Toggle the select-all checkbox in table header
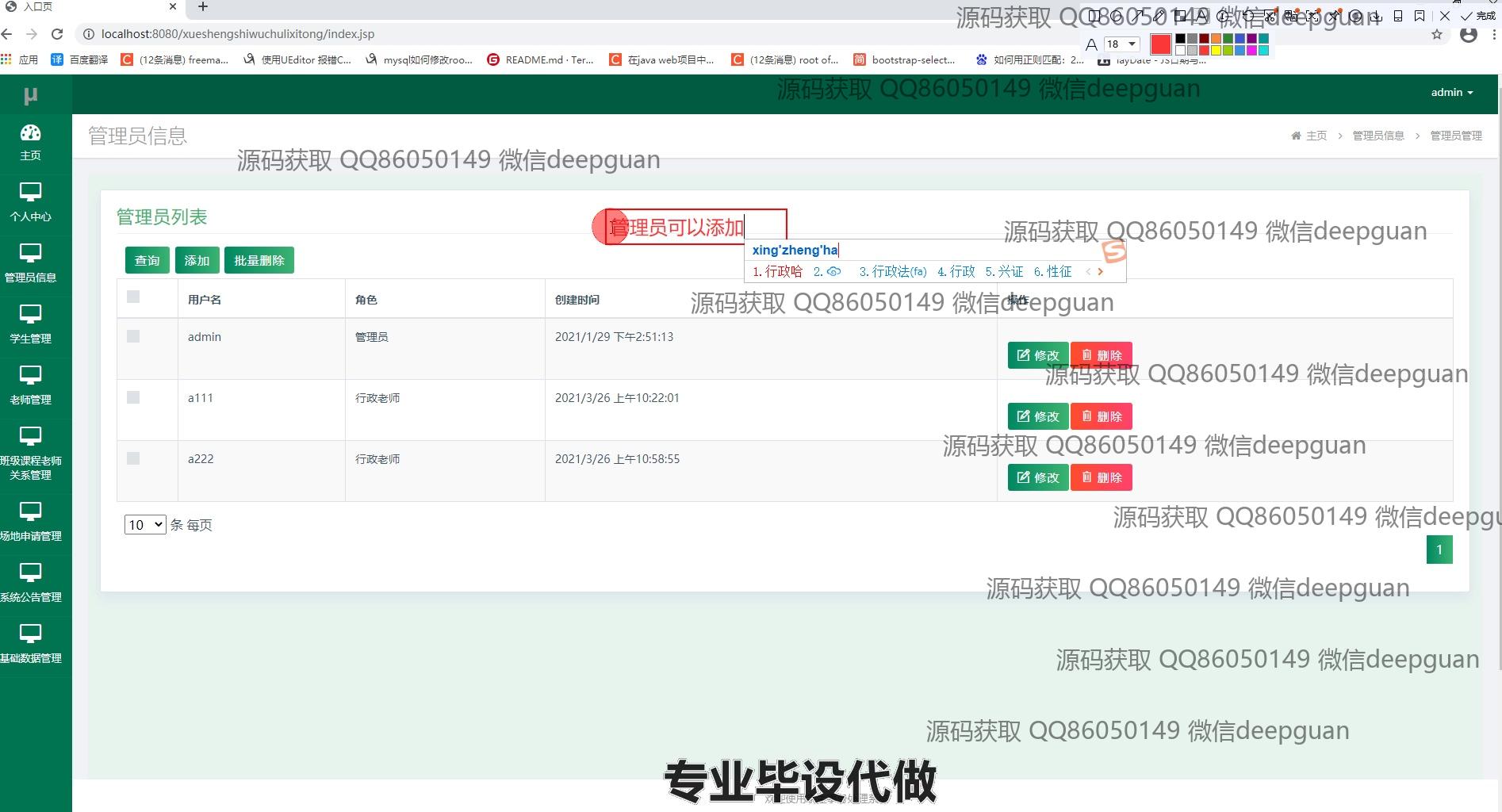Screen dimensions: 1502x812 (133, 297)
